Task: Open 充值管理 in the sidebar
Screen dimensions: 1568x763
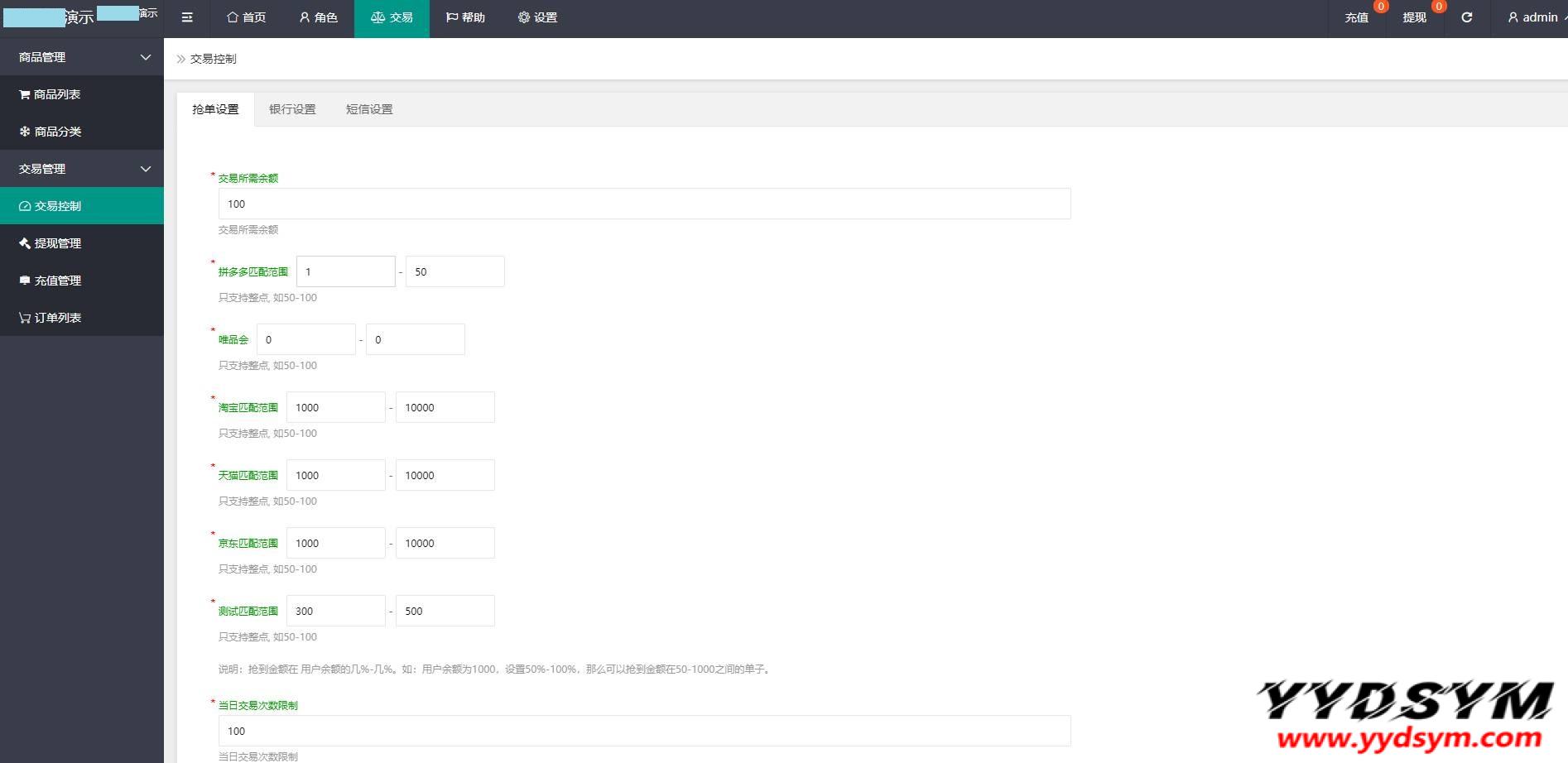Action: pos(57,281)
